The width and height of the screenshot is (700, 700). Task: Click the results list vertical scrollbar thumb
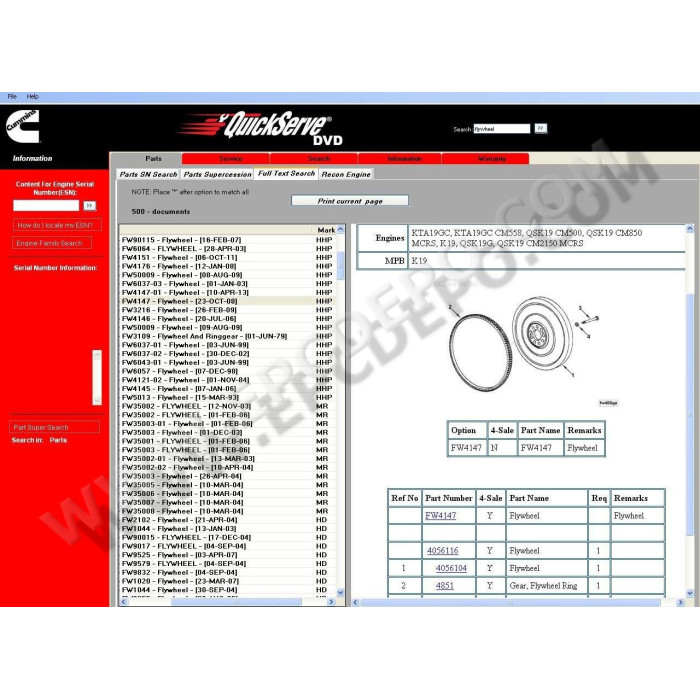[341, 266]
